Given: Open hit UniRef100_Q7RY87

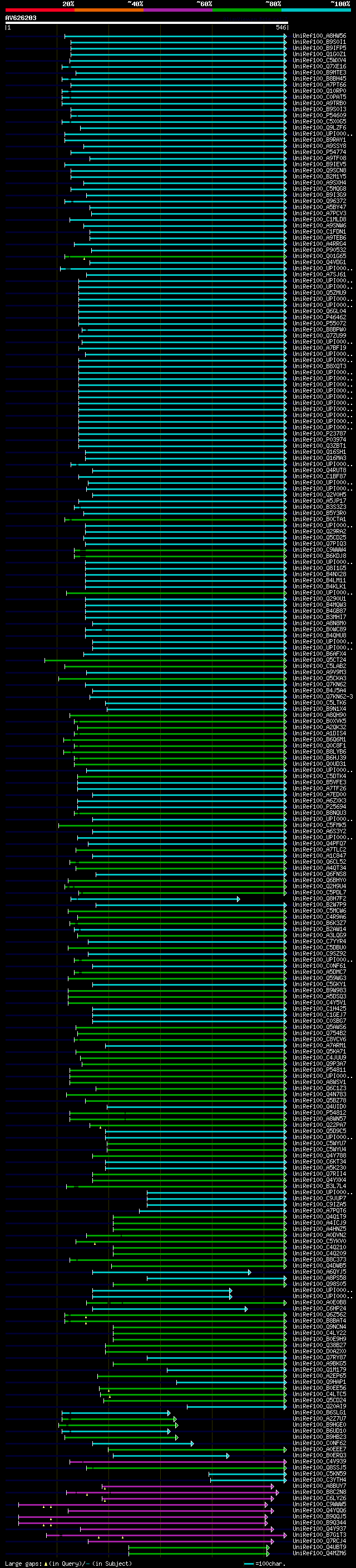Looking at the screenshot, I should coord(319,1358).
